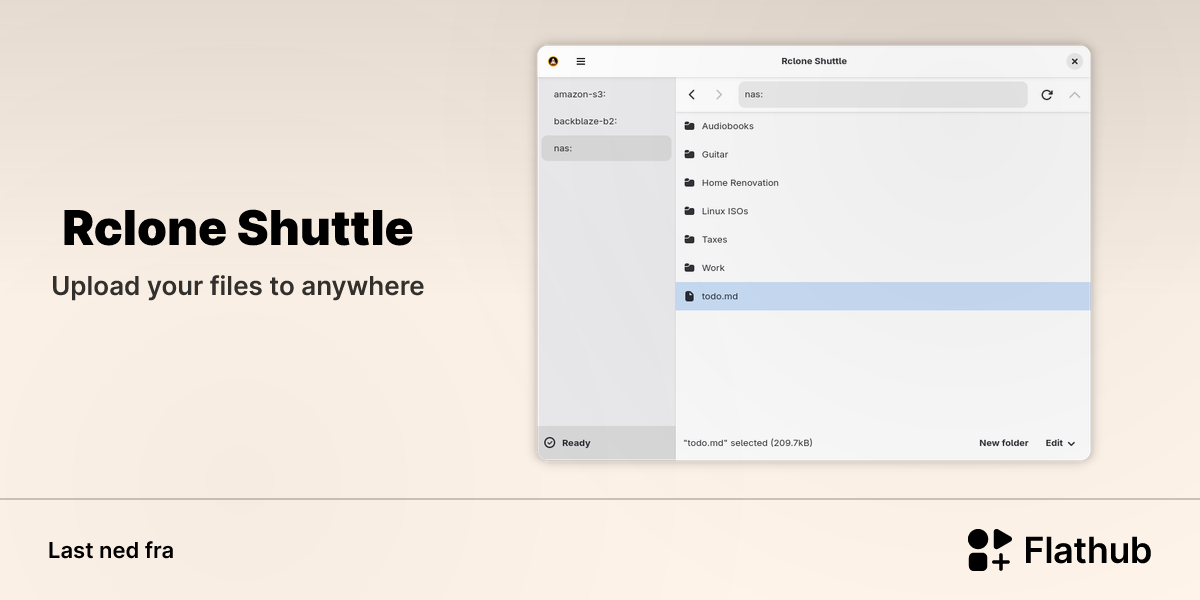Click the todo.md file icon
Image resolution: width=1200 pixels, height=600 pixels.
689,296
